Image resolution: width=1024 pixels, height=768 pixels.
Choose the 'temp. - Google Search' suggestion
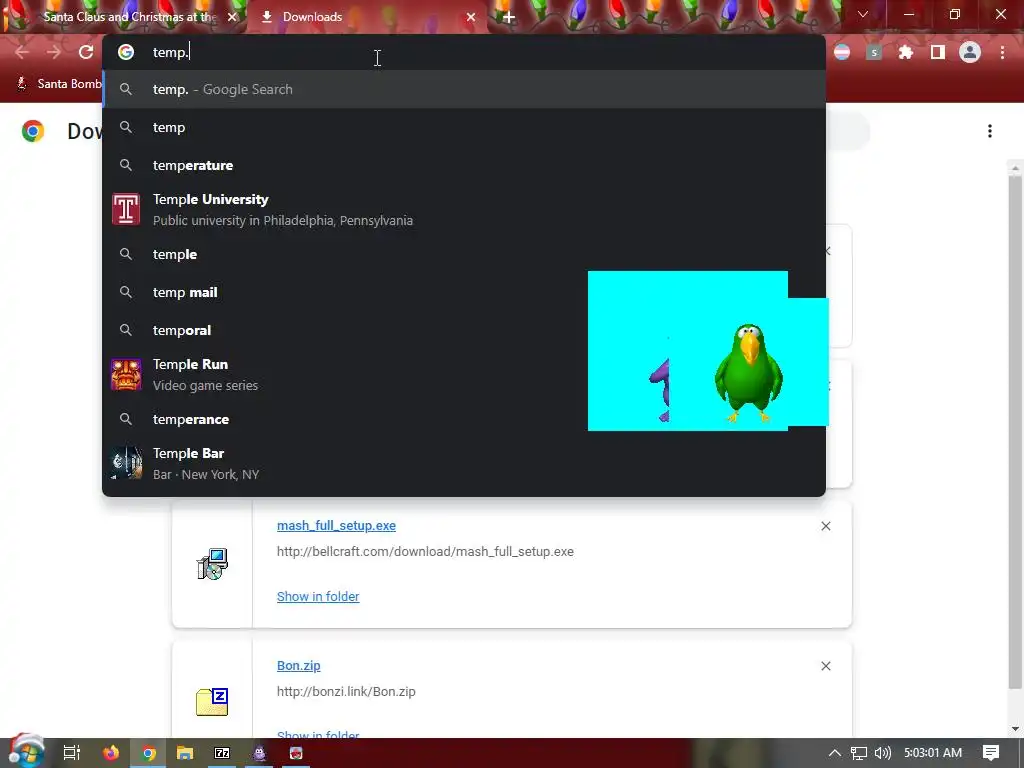point(464,89)
